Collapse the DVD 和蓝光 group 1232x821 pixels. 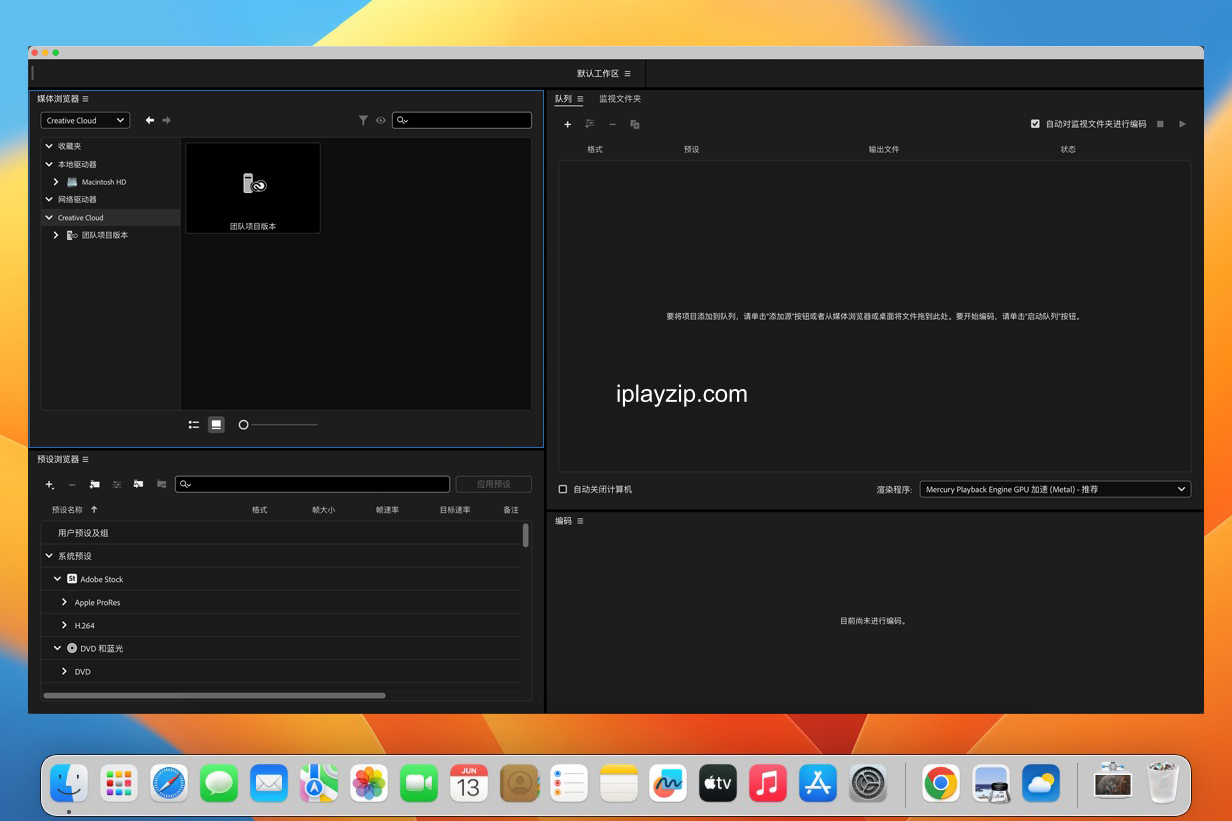coord(58,648)
